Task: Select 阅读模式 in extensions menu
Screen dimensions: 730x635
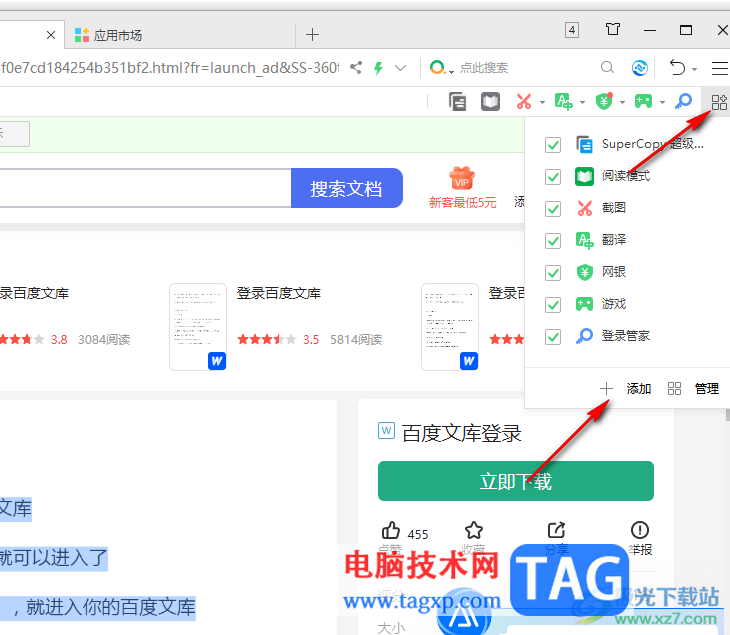Action: 626,176
